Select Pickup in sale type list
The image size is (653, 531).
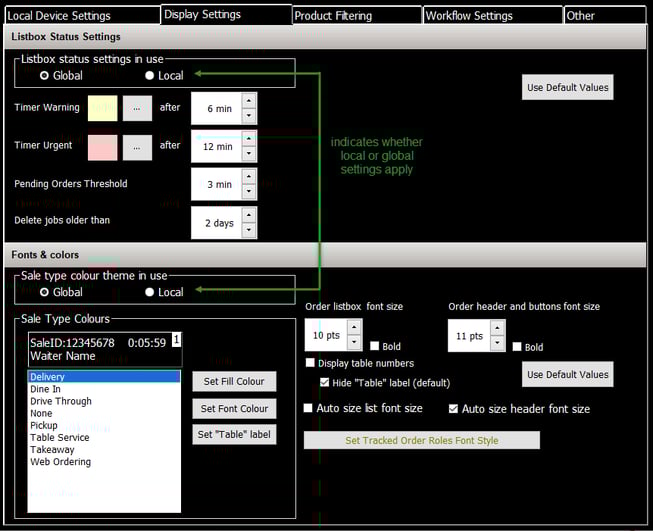coord(104,425)
